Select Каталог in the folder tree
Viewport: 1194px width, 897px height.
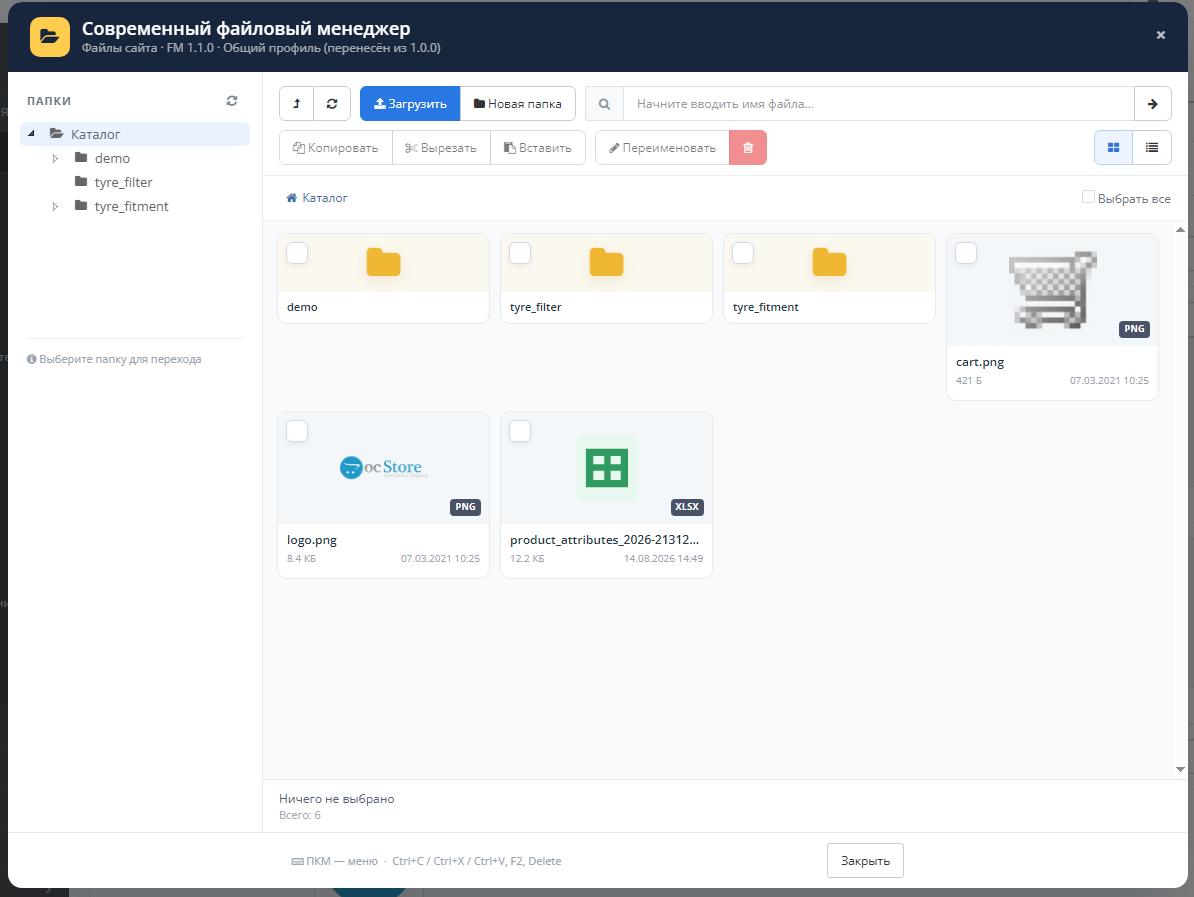pos(95,134)
